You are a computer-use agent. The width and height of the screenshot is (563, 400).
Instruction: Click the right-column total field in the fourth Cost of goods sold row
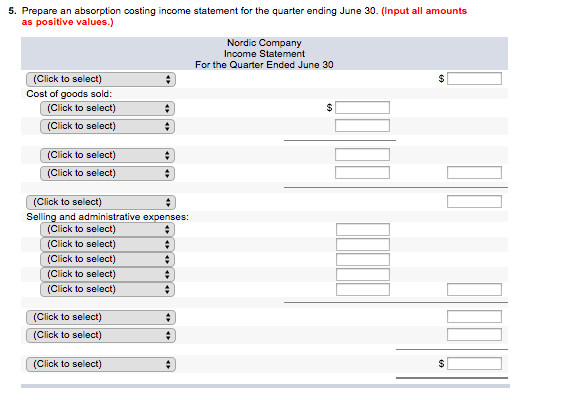click(474, 173)
